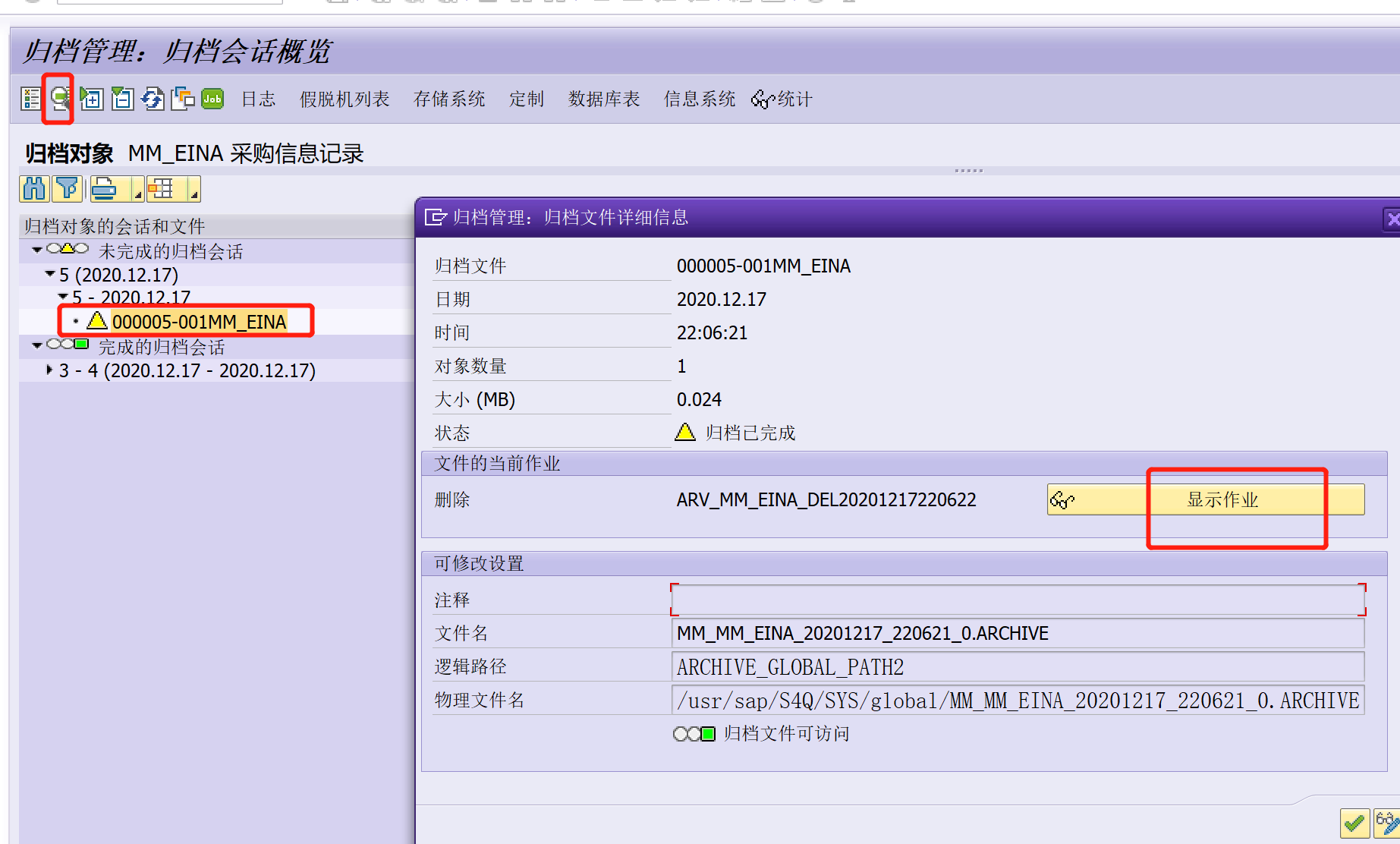The width and height of the screenshot is (1400, 844).
Task: Click the dialog title icon of 归档文件详细信息
Action: pos(435,218)
